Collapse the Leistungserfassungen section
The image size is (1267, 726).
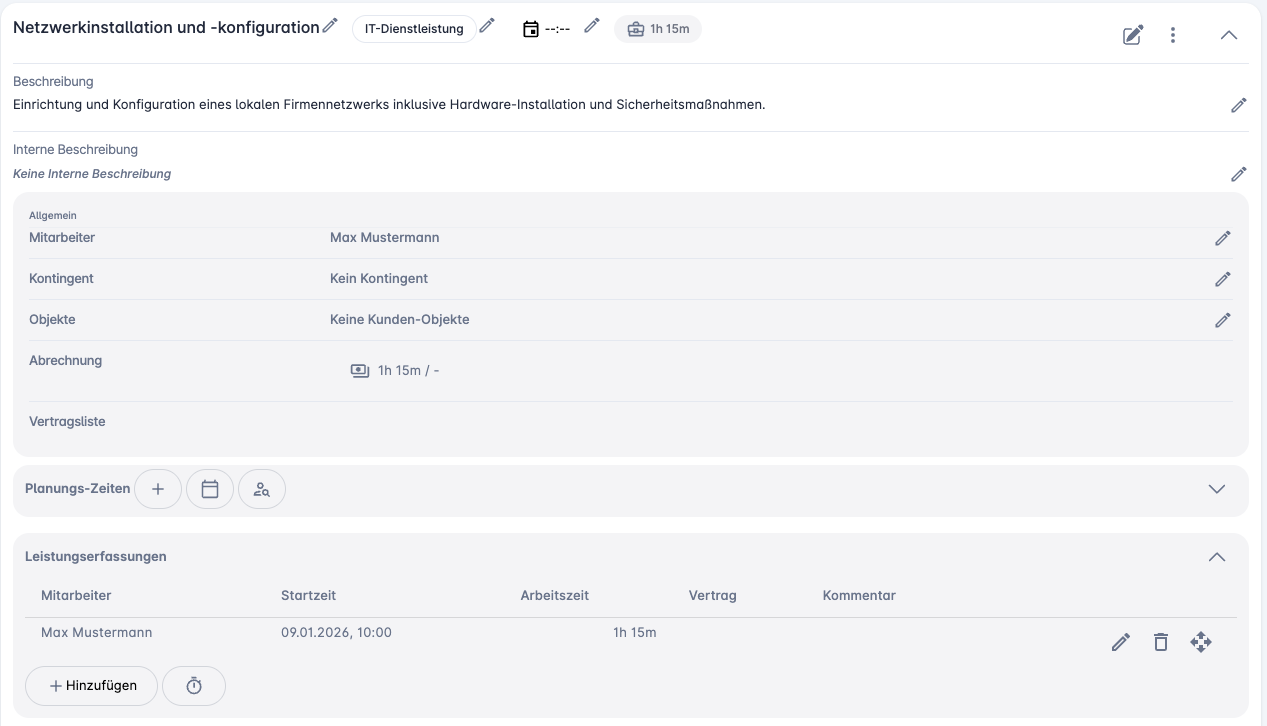click(x=1217, y=557)
